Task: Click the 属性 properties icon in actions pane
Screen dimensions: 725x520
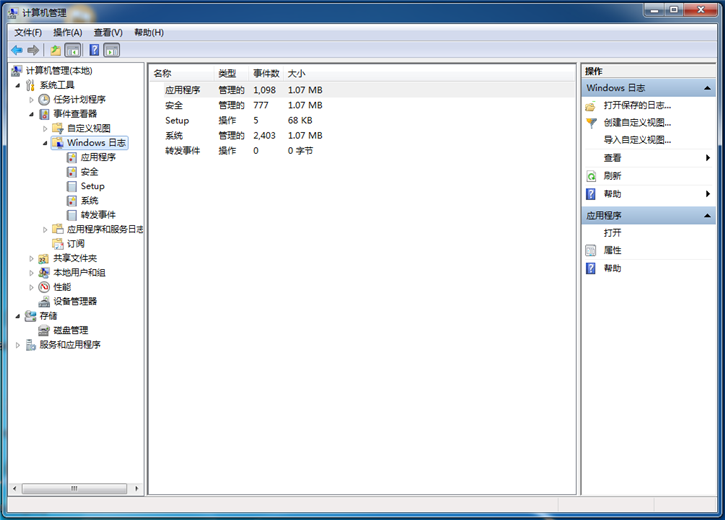Action: coord(591,250)
